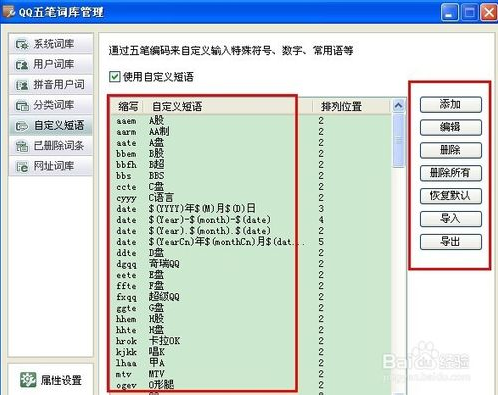Click the 自定义短语 column header

point(228,106)
